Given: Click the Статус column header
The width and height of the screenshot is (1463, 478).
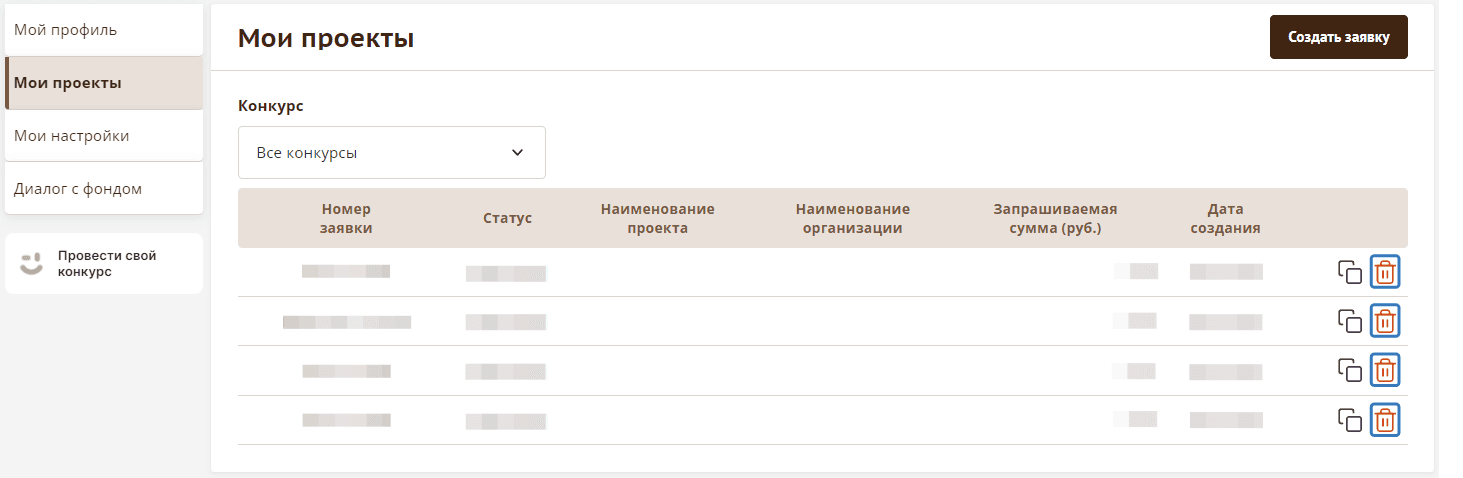Looking at the screenshot, I should [507, 218].
